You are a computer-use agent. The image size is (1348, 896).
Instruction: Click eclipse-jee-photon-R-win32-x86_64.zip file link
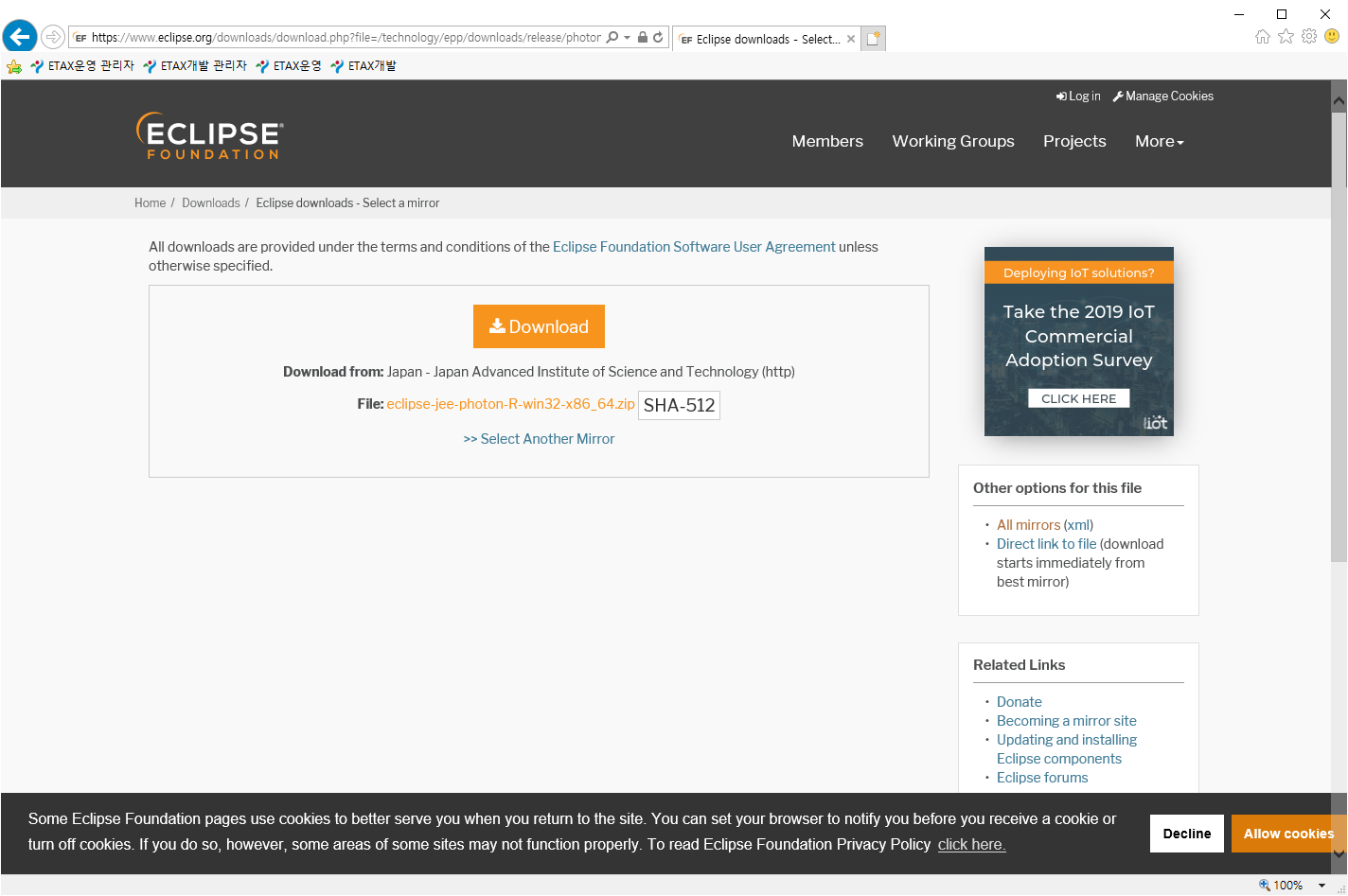tap(510, 404)
